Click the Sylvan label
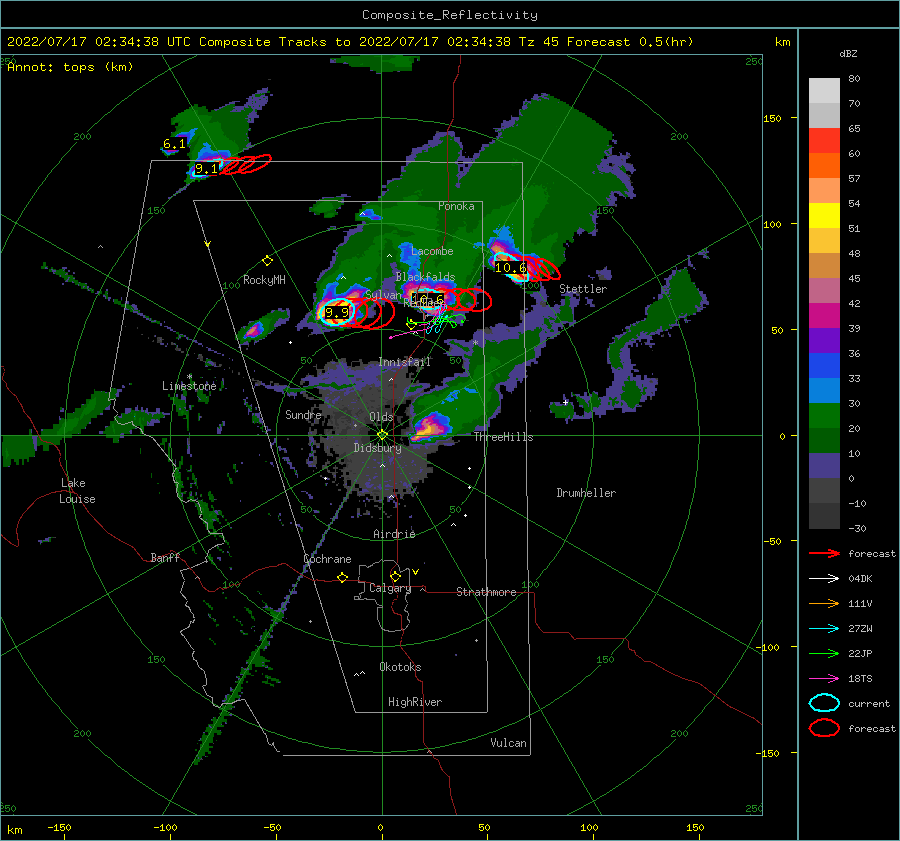 (x=383, y=295)
